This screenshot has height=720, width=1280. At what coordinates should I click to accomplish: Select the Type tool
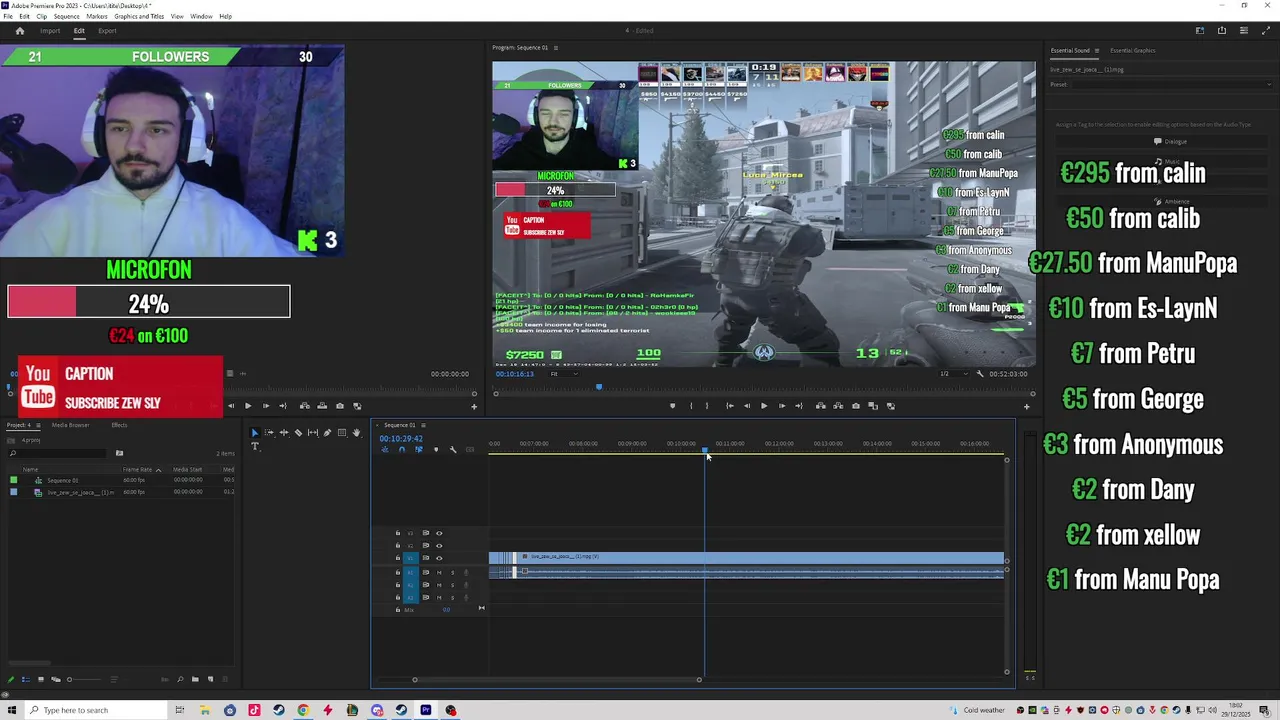(x=255, y=446)
